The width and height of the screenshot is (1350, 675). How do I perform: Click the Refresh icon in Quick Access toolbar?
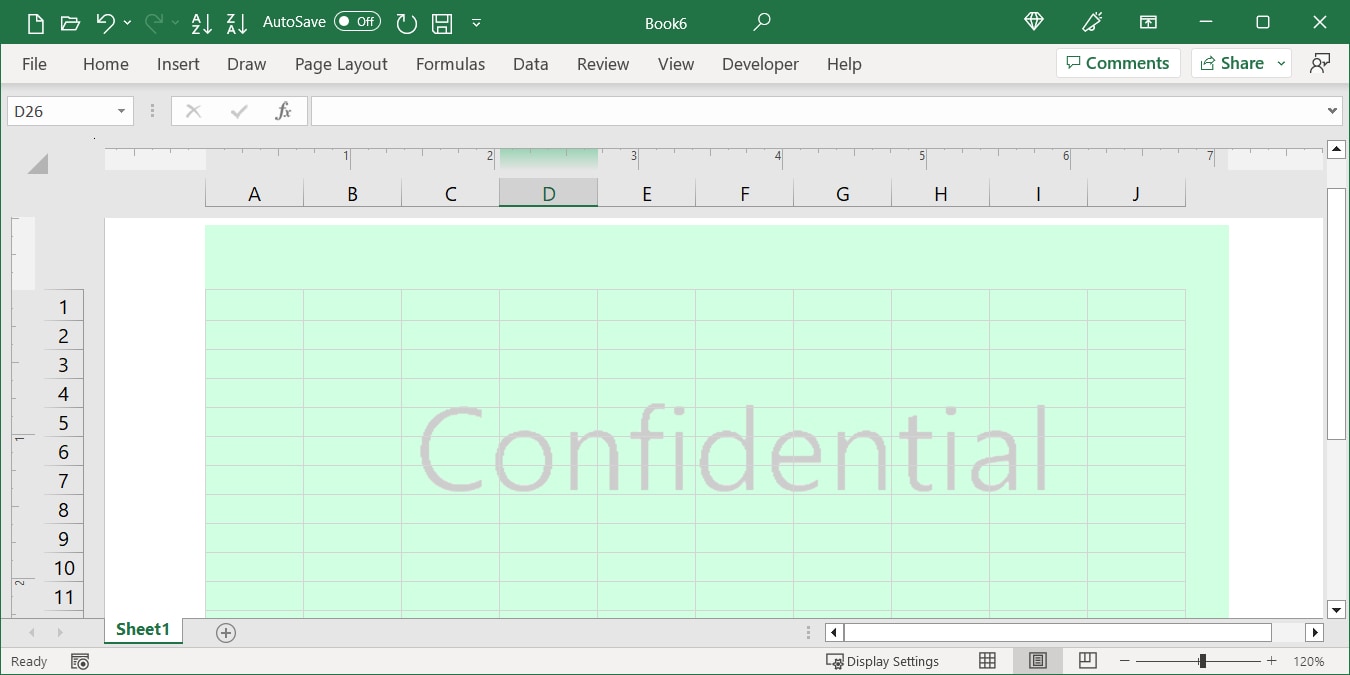[406, 22]
